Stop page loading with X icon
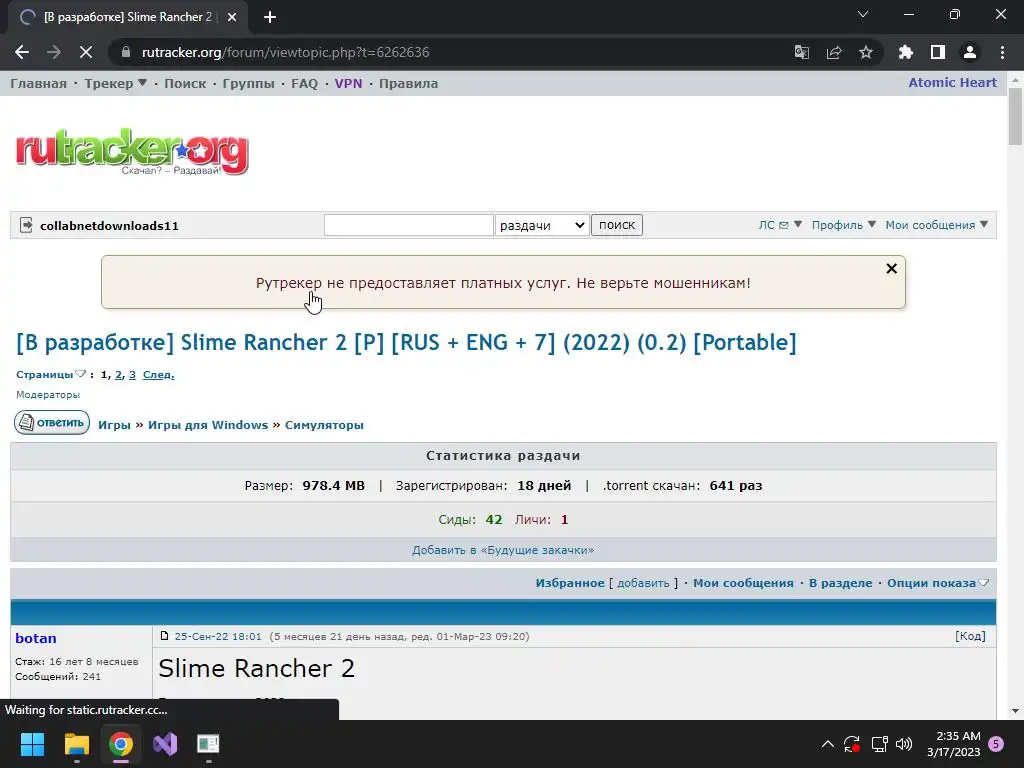This screenshot has height=768, width=1024. (x=86, y=52)
